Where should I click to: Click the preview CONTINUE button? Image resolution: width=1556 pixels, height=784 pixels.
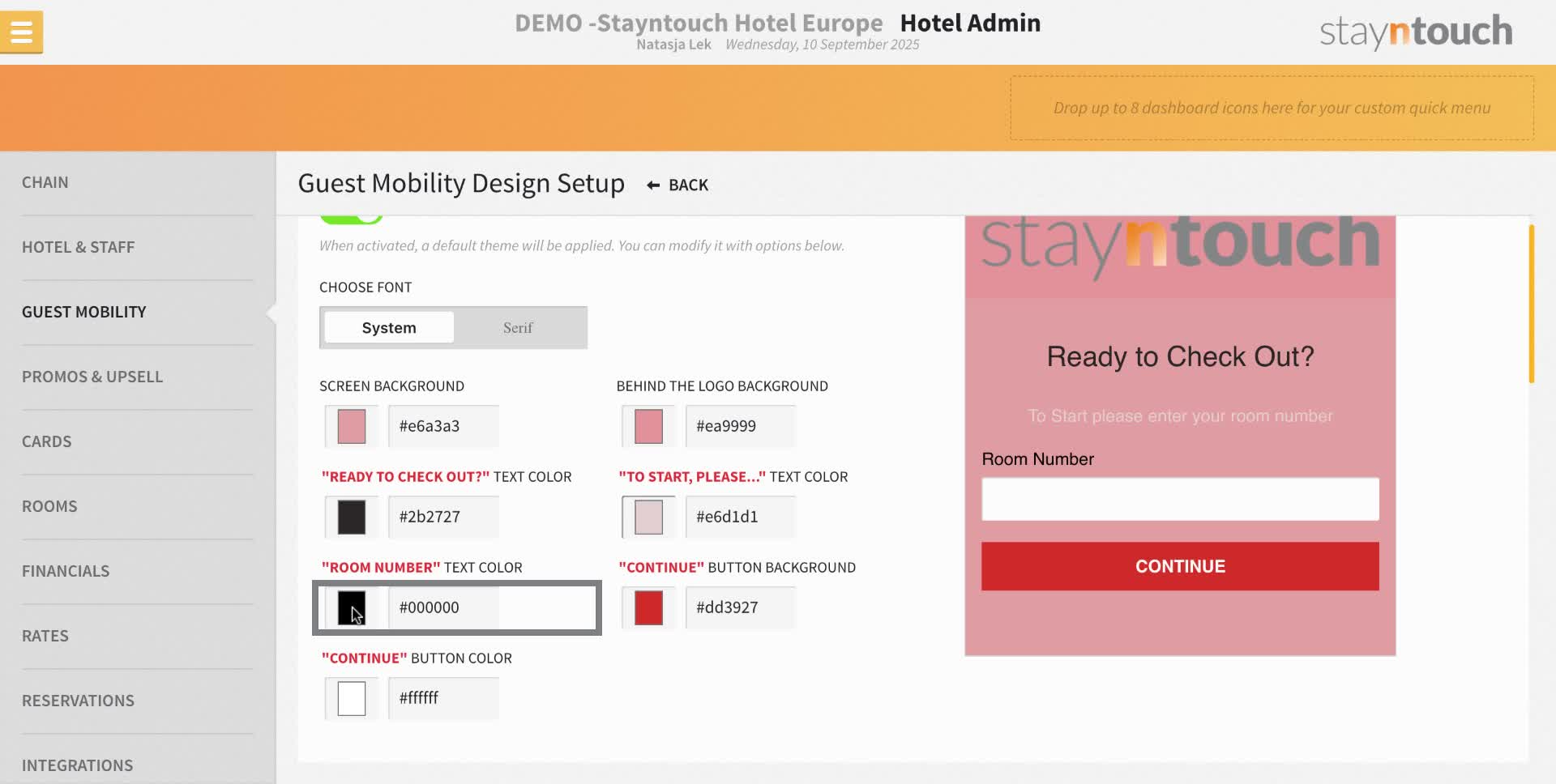1180,566
